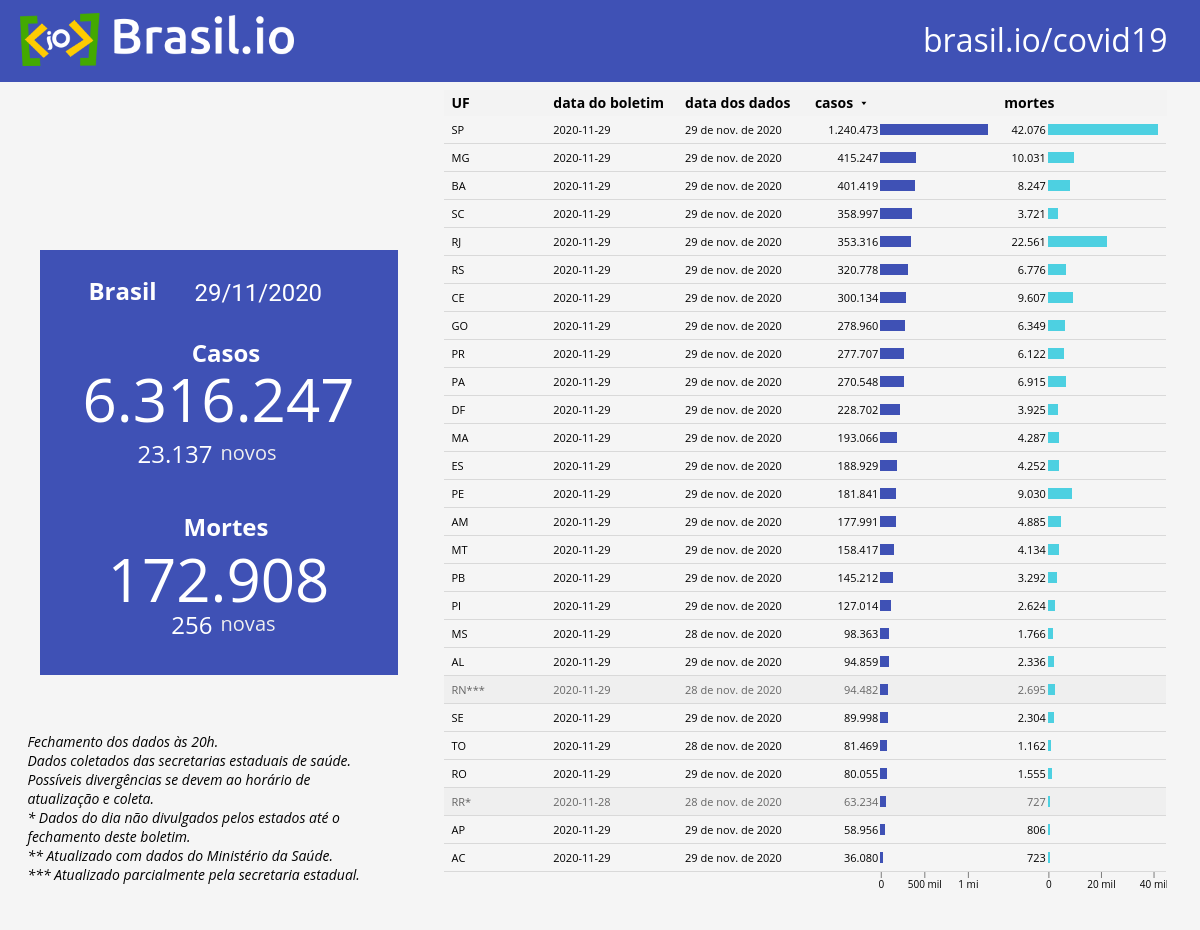Viewport: 1200px width, 930px height.
Task: Select the SP deaths cyan bar
Action: point(1103,130)
